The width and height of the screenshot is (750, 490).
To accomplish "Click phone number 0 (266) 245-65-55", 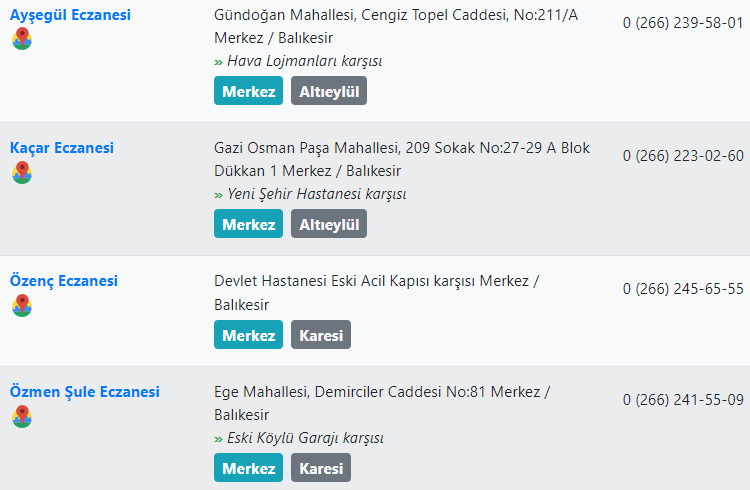I will pos(683,289).
